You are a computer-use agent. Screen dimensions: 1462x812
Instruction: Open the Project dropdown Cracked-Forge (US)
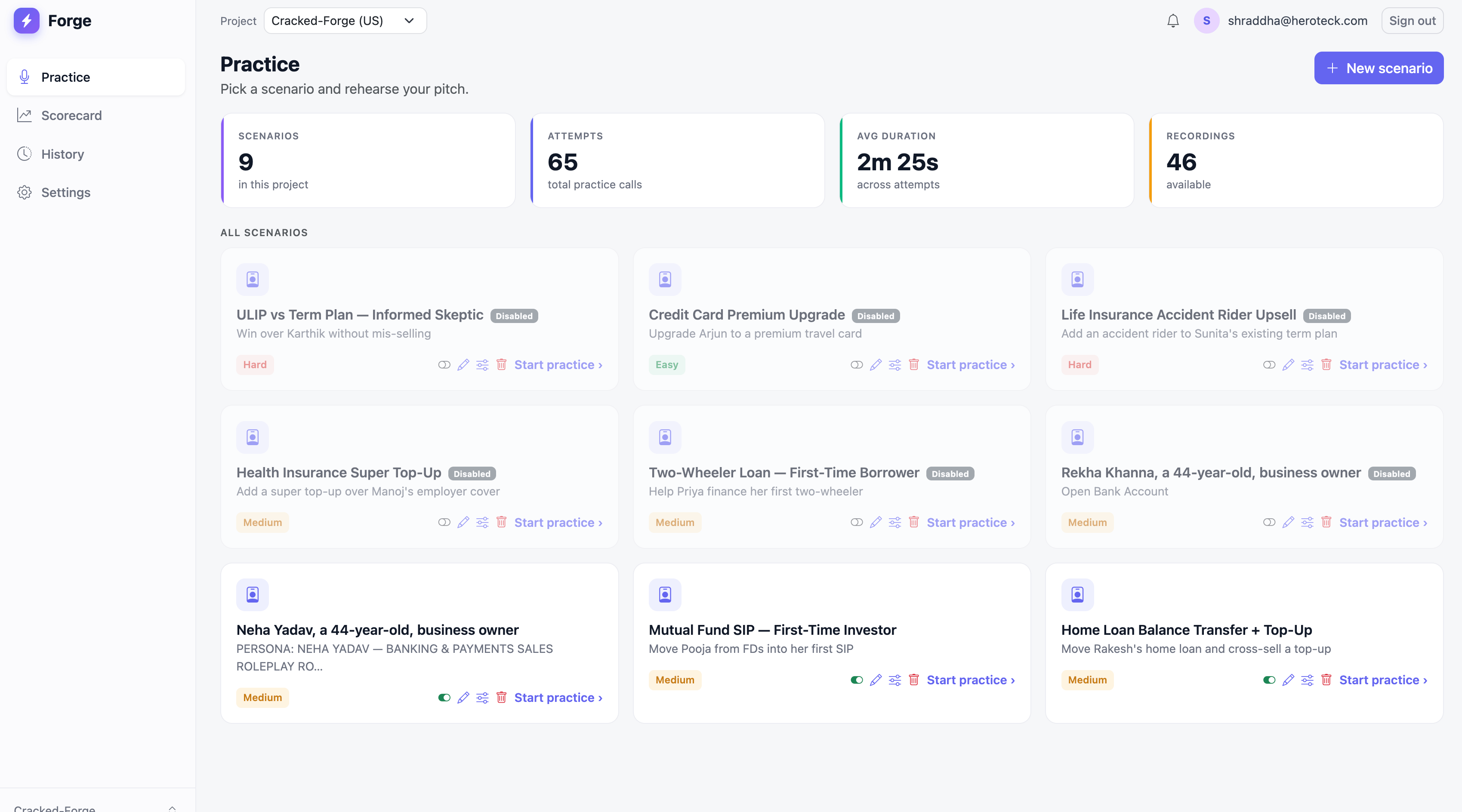tap(345, 21)
